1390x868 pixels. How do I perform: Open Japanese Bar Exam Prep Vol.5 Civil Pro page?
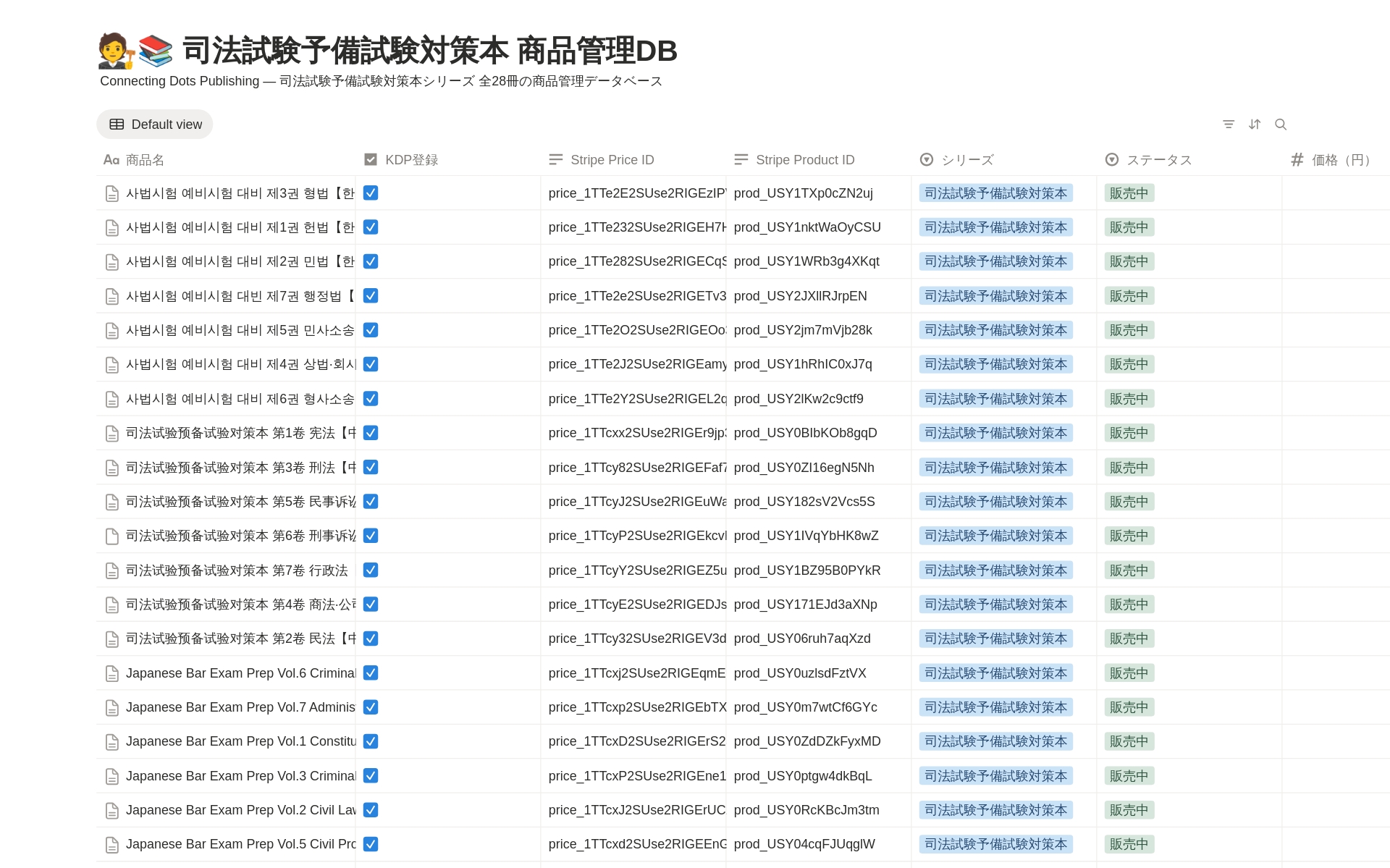pyautogui.click(x=241, y=844)
